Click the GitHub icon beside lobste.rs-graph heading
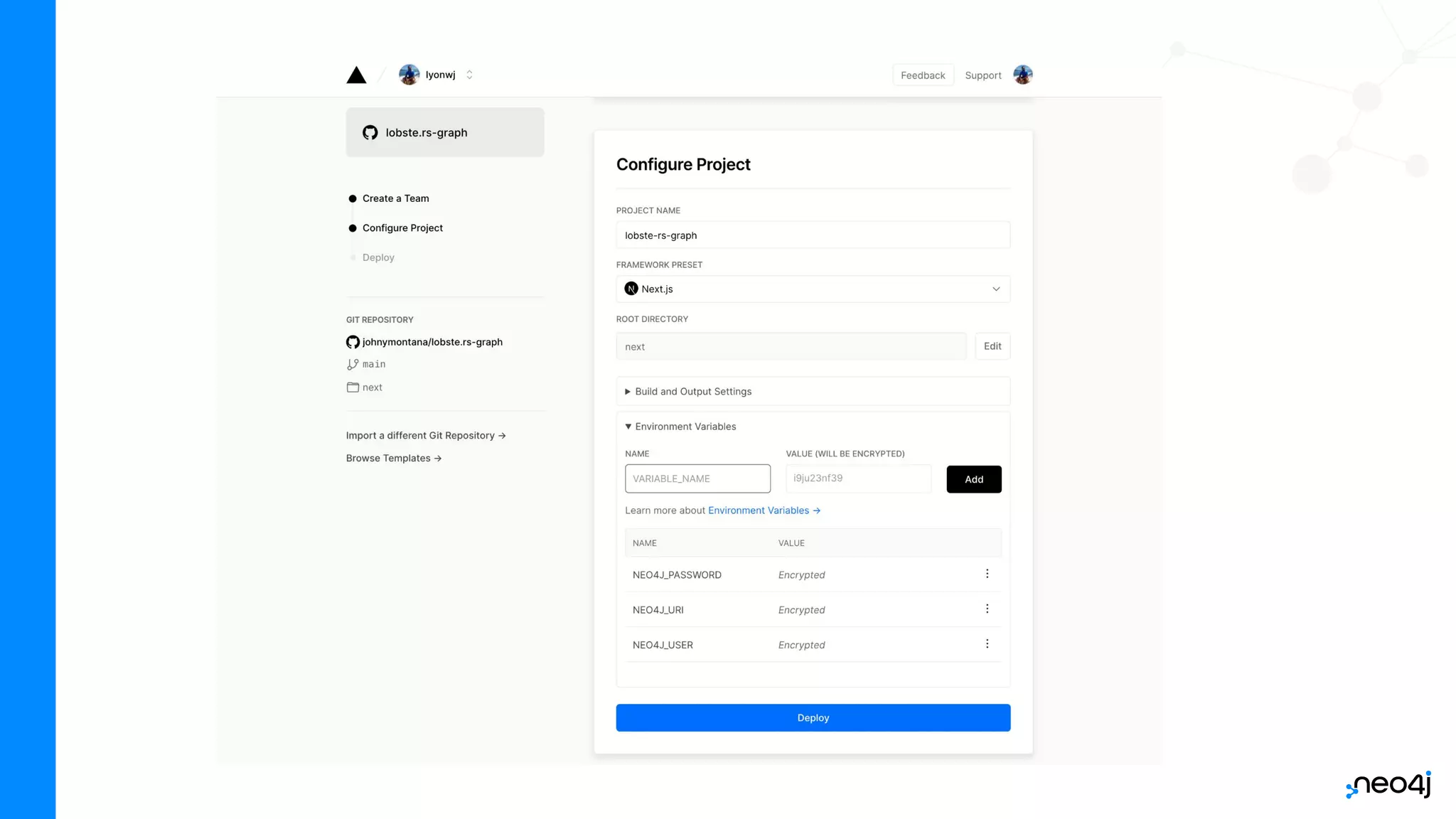The width and height of the screenshot is (1456, 819). [370, 132]
